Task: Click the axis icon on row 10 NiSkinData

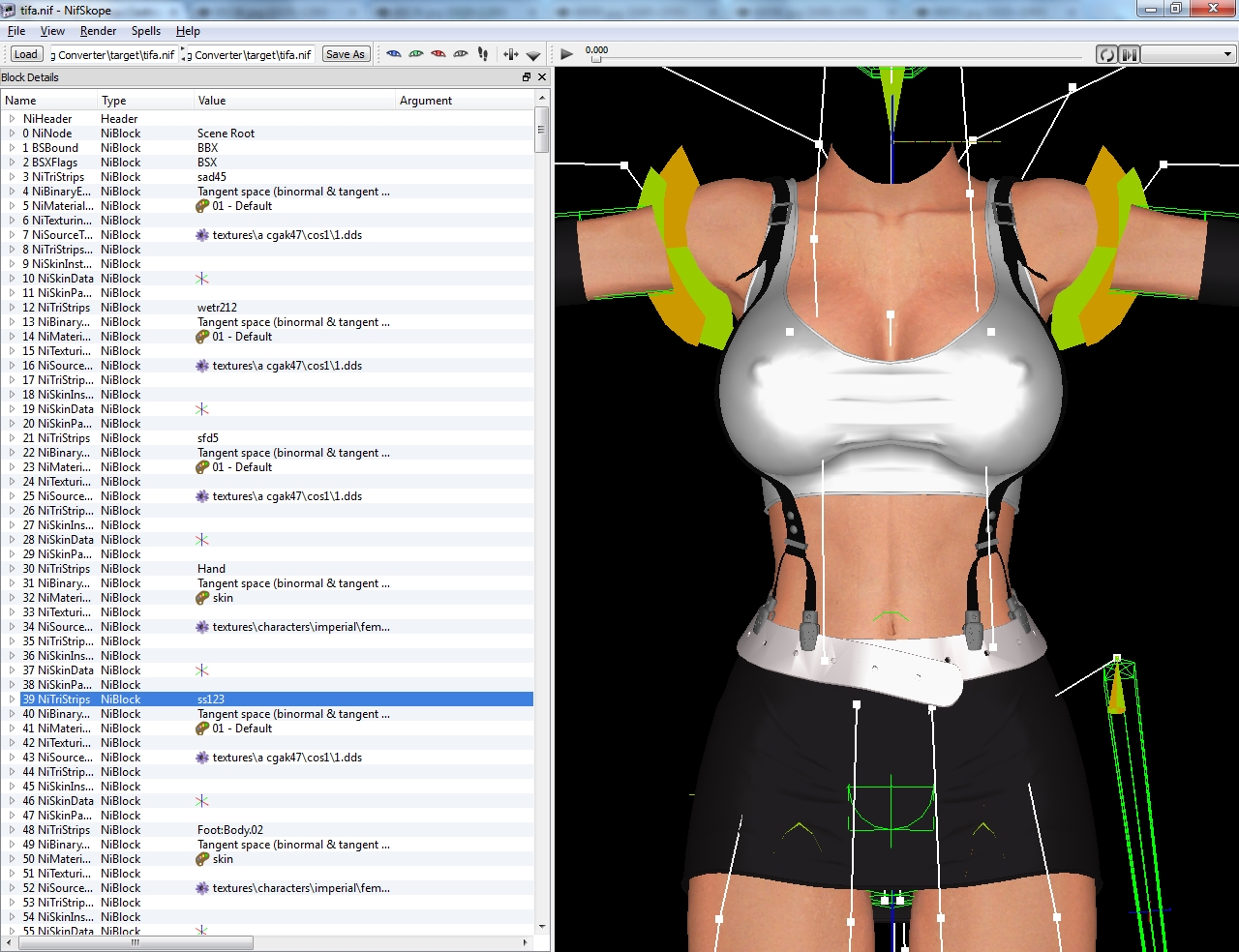Action: click(202, 279)
